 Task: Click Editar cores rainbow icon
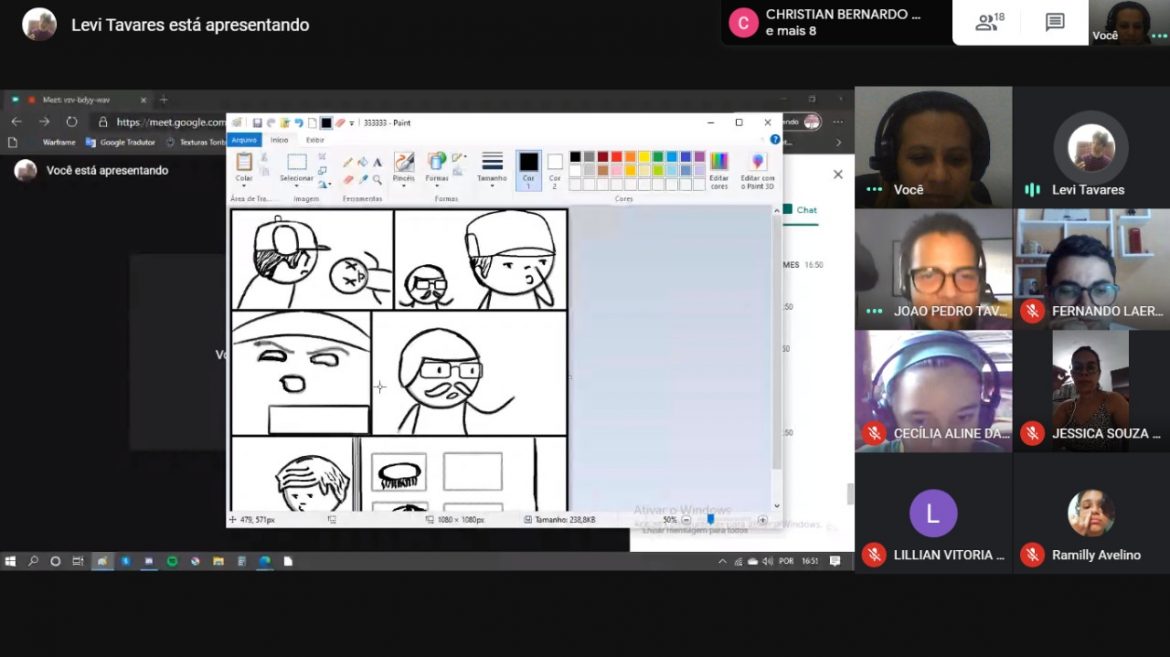coord(719,161)
